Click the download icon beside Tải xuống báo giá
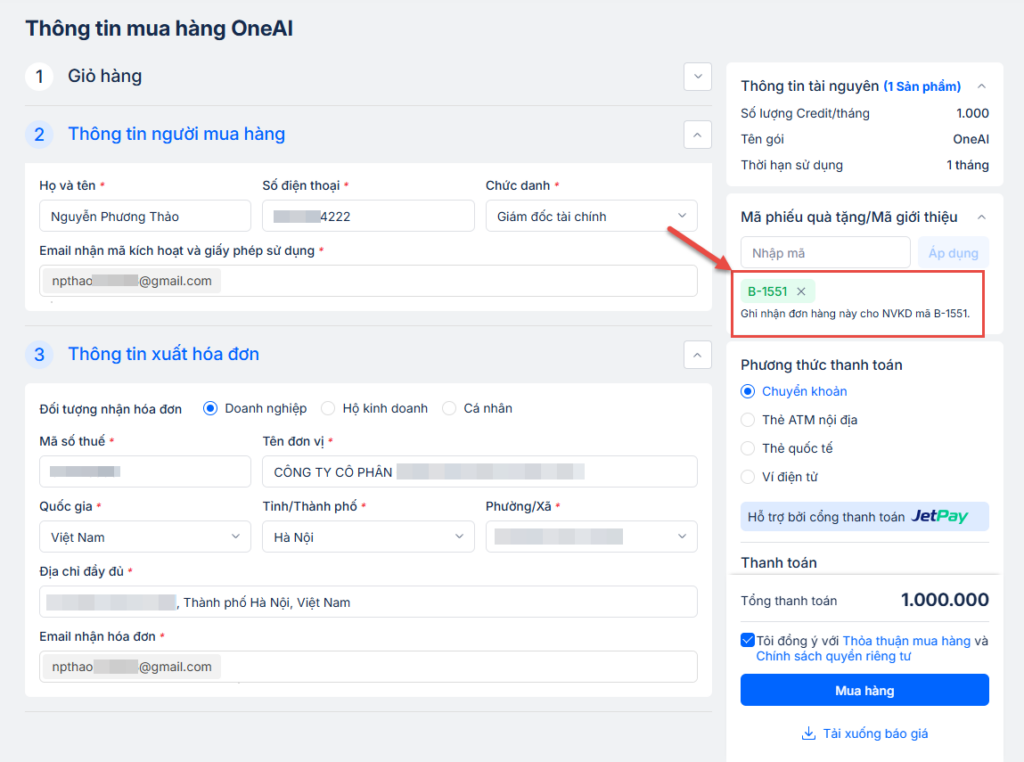 [809, 734]
